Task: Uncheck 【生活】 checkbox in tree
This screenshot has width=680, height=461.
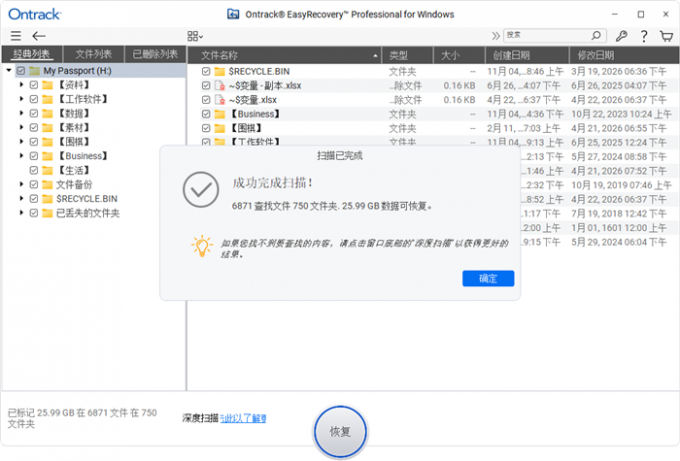Action: point(34,170)
